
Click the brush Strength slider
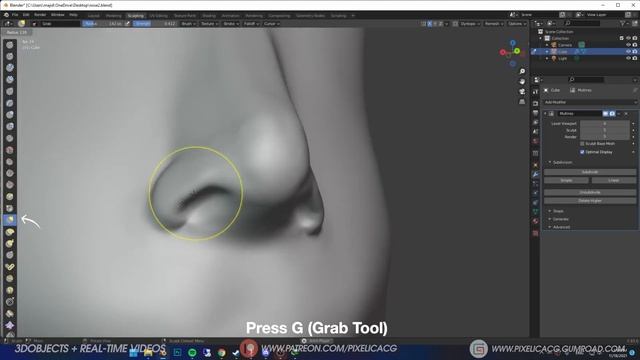155,24
